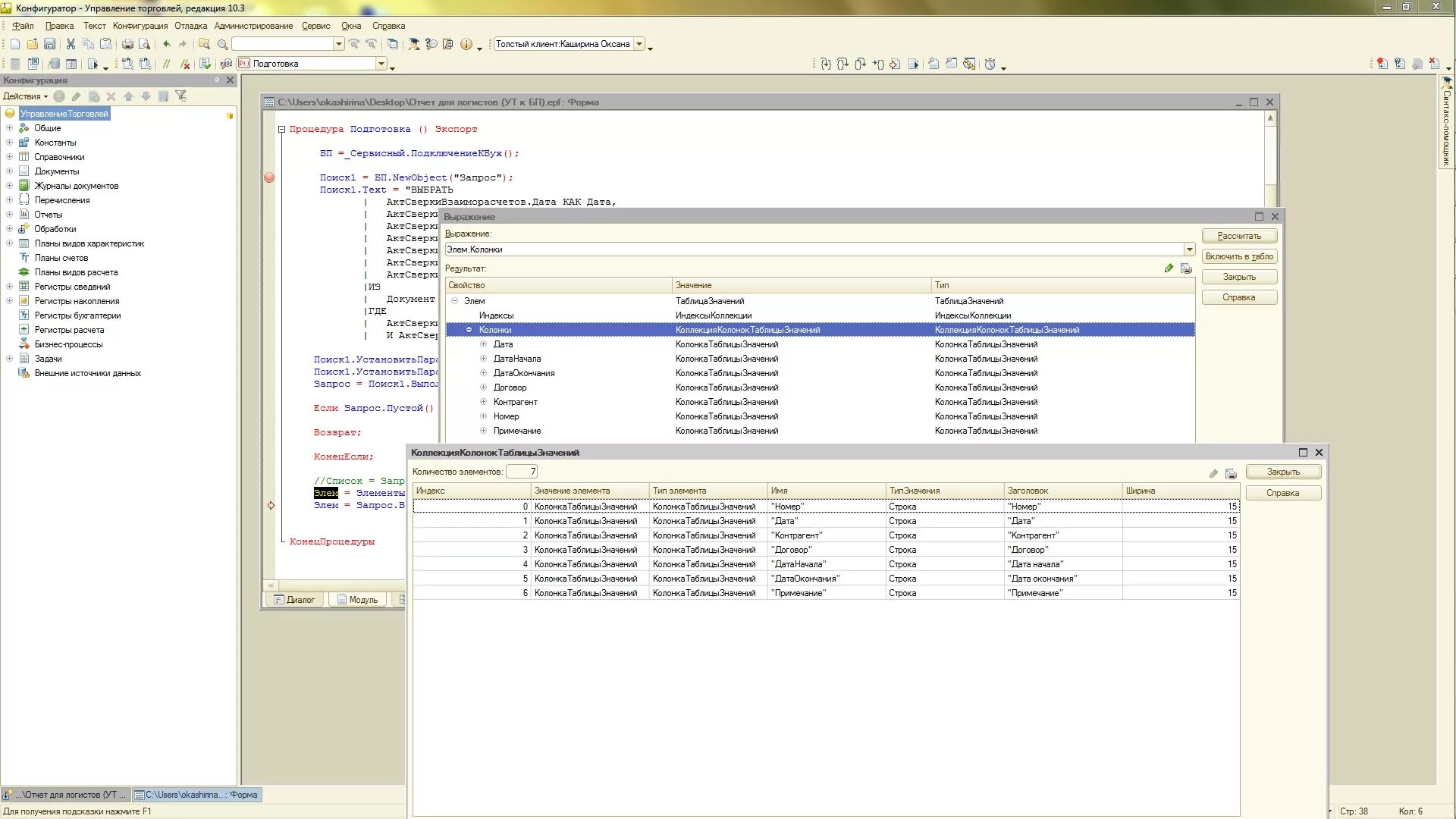Select the Планы счетов tree item

61,258
